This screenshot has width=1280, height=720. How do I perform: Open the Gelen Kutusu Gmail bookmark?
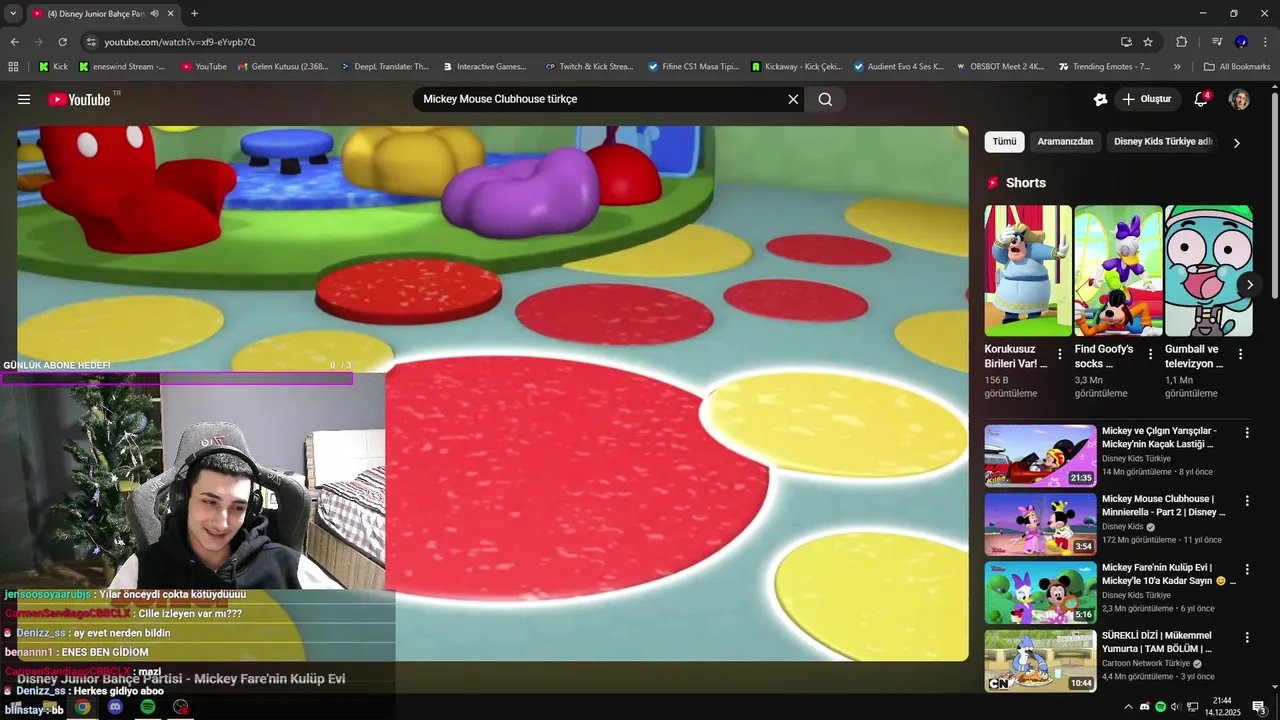point(283,67)
